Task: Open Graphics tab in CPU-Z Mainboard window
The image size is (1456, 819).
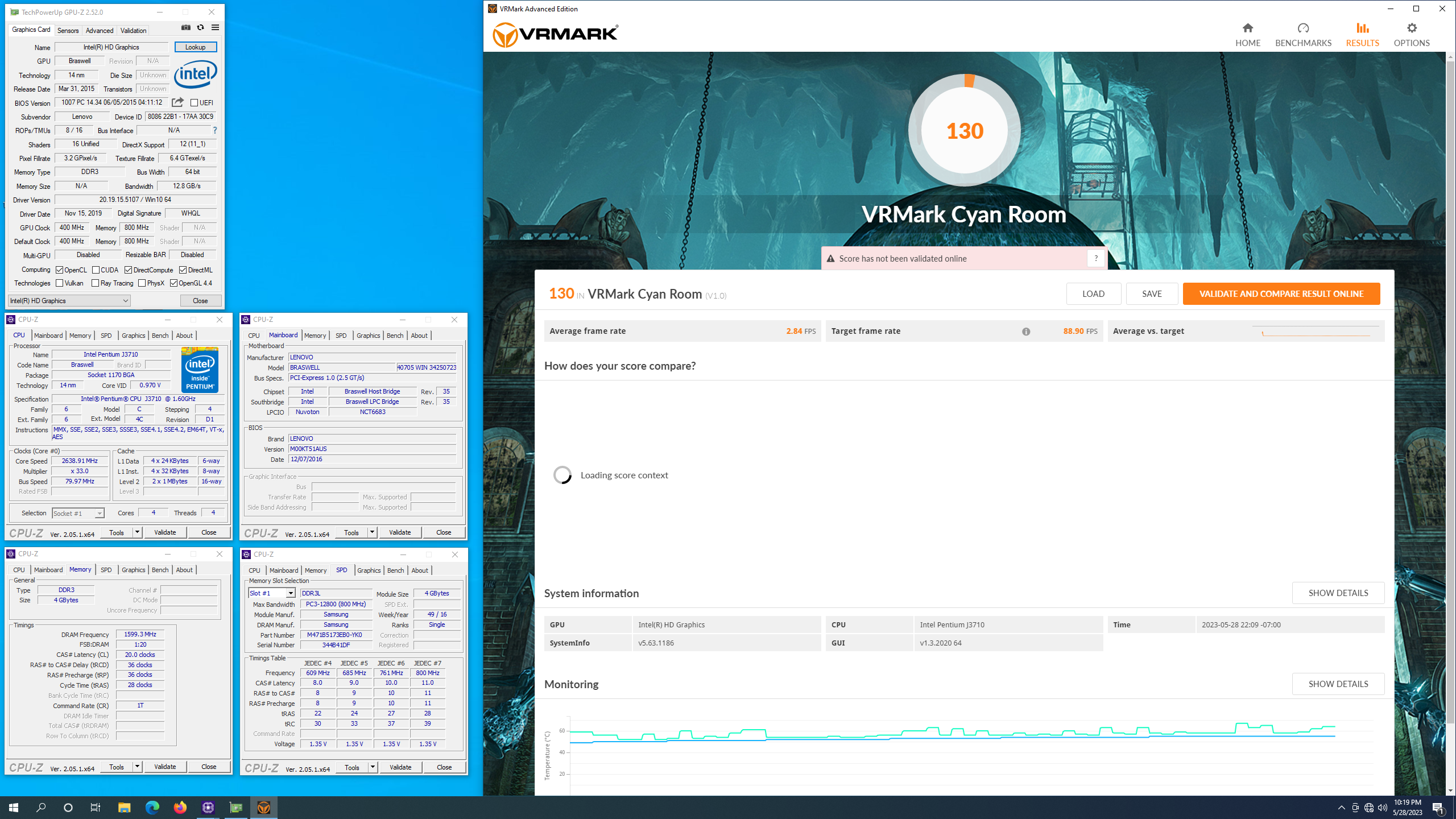Action: point(369,336)
